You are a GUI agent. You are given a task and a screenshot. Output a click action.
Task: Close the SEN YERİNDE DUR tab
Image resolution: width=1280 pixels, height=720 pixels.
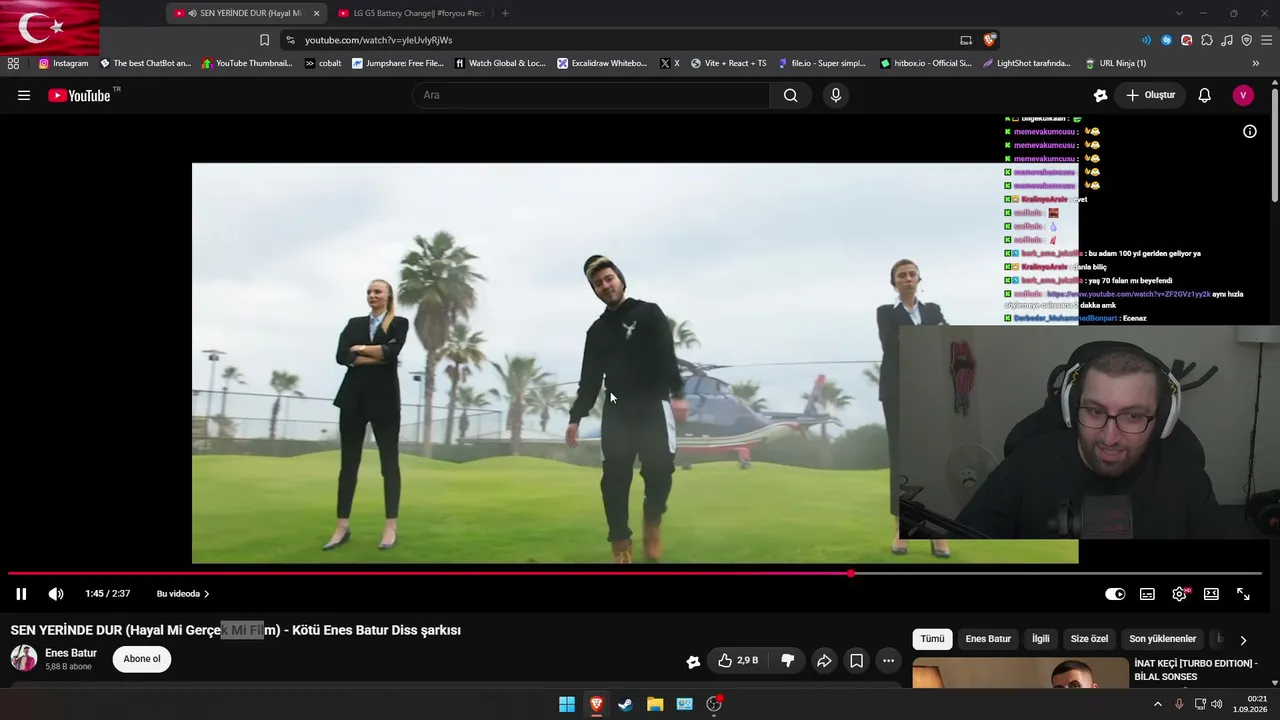317,13
